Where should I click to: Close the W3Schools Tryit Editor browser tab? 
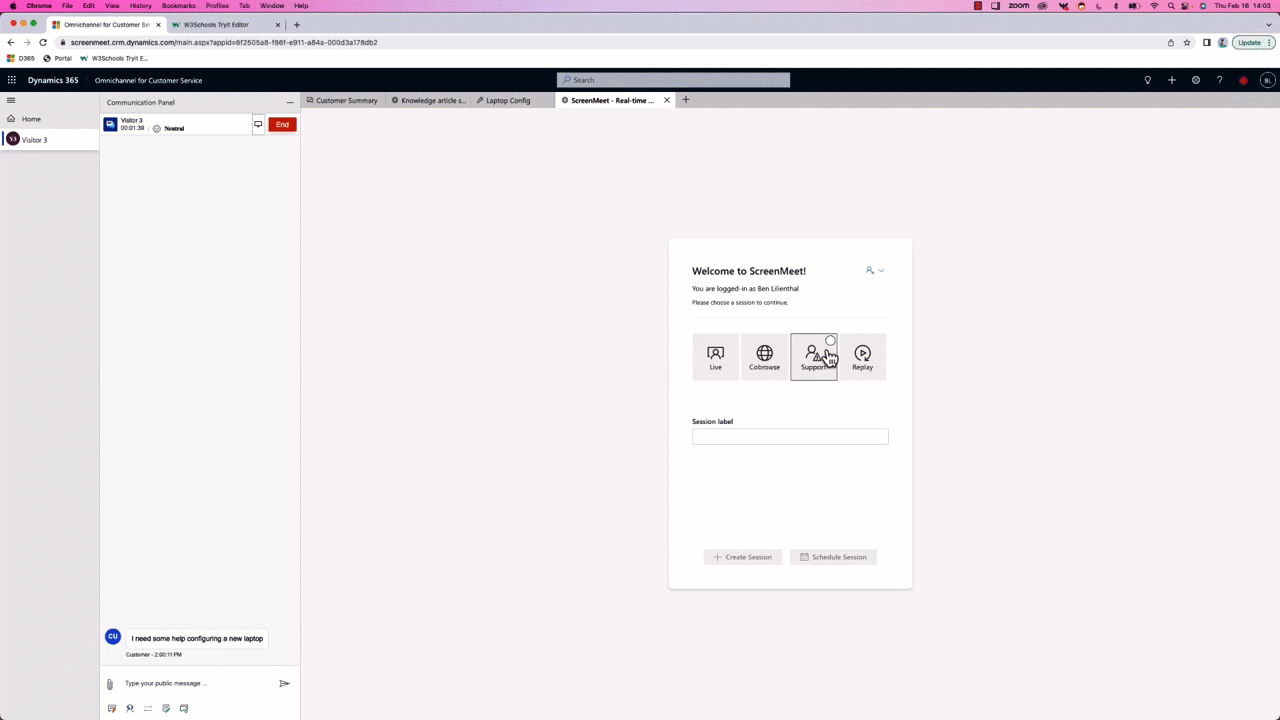click(x=278, y=24)
